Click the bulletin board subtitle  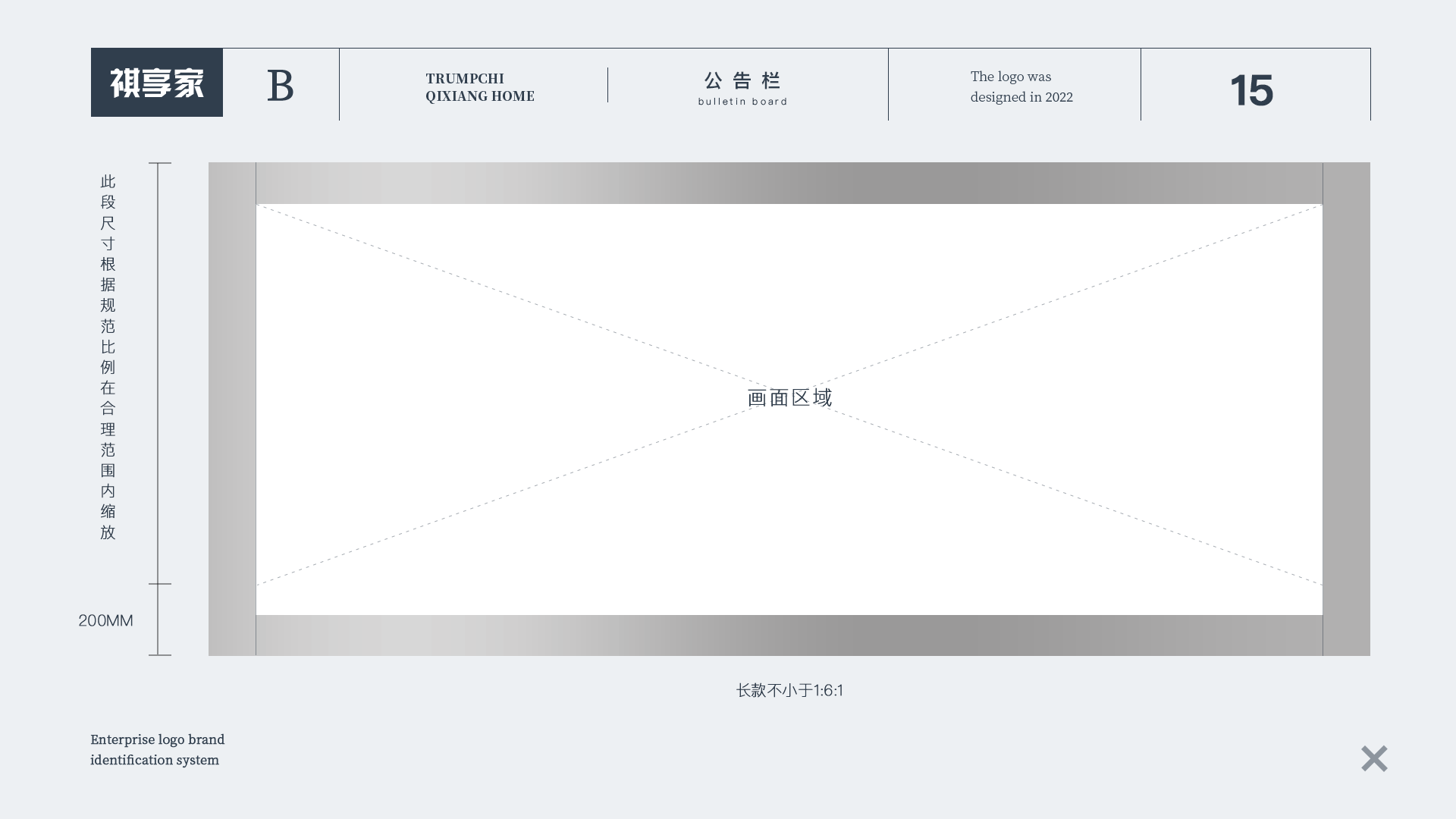[x=742, y=102]
